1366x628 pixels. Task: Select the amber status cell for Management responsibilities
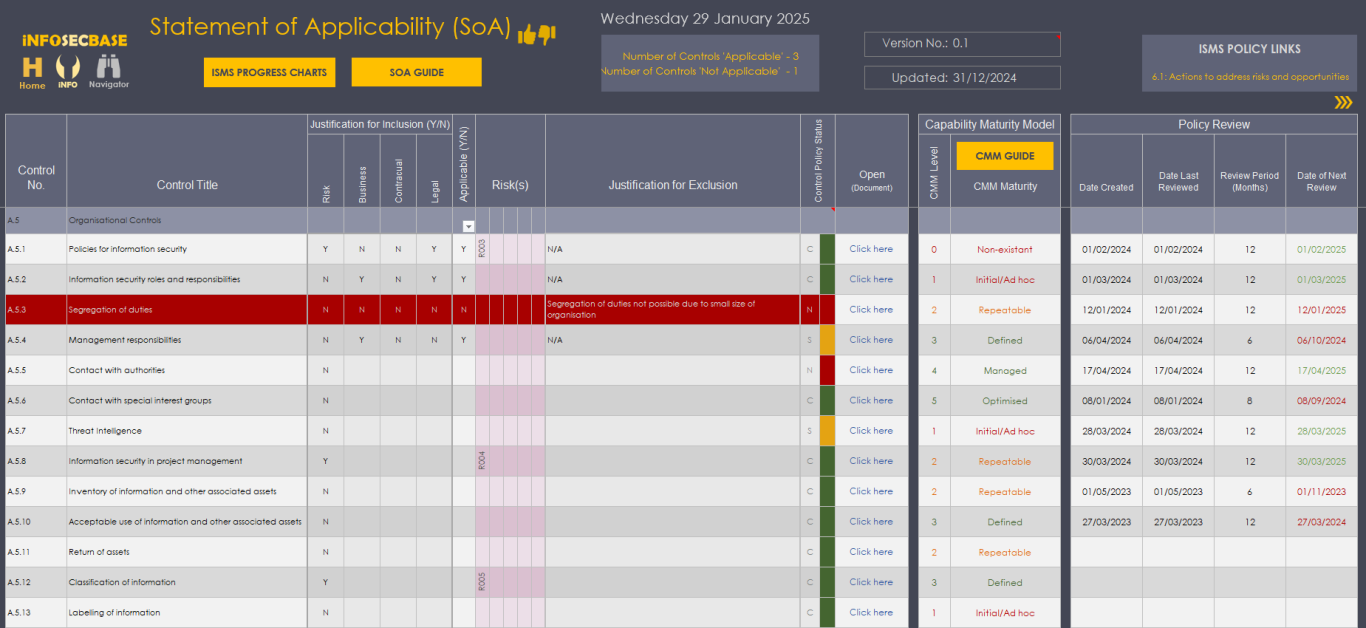(827, 340)
